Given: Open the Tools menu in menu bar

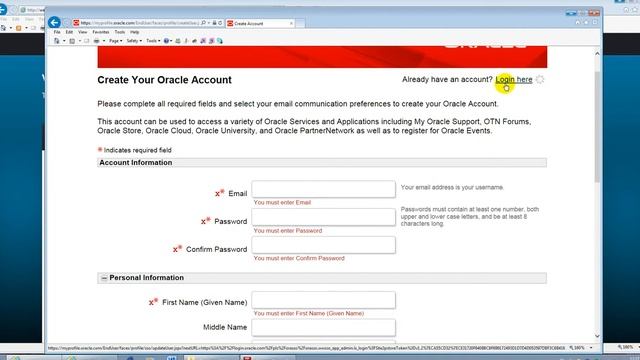Looking at the screenshot, I should coord(120,32).
